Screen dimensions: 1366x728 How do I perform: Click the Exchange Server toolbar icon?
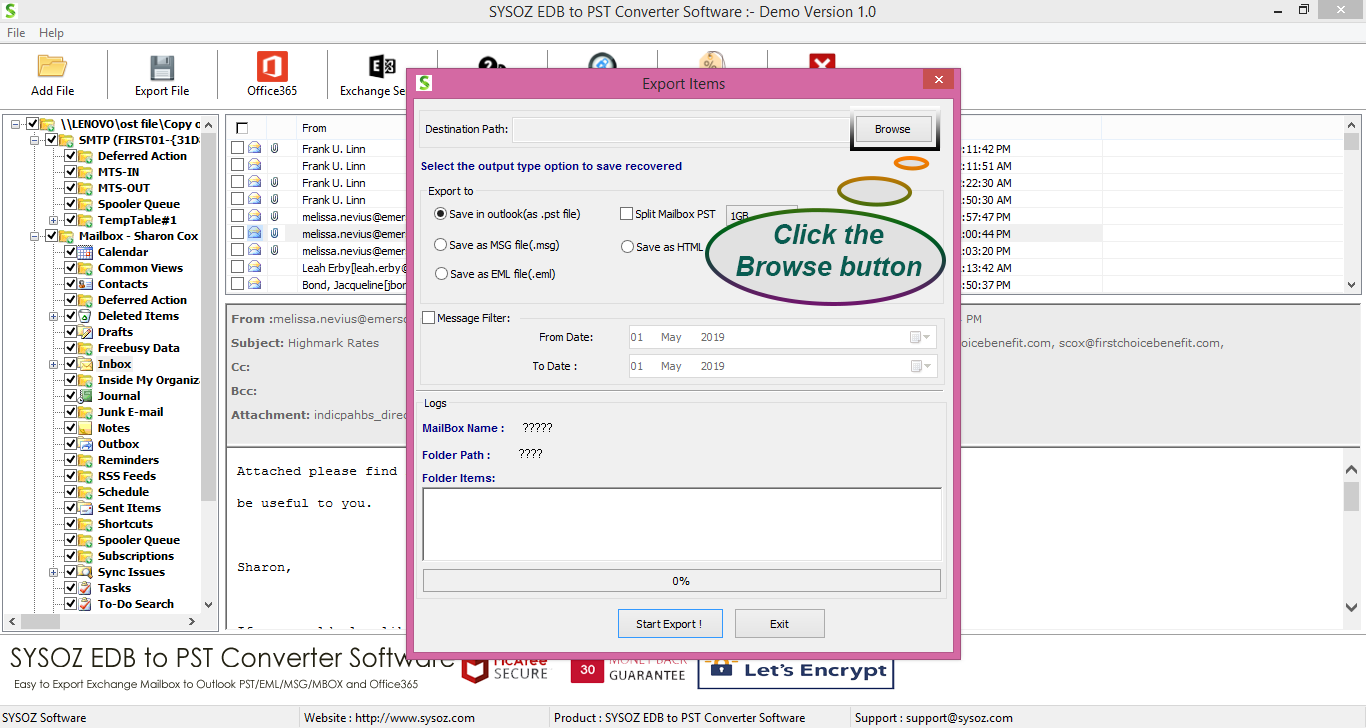(382, 67)
